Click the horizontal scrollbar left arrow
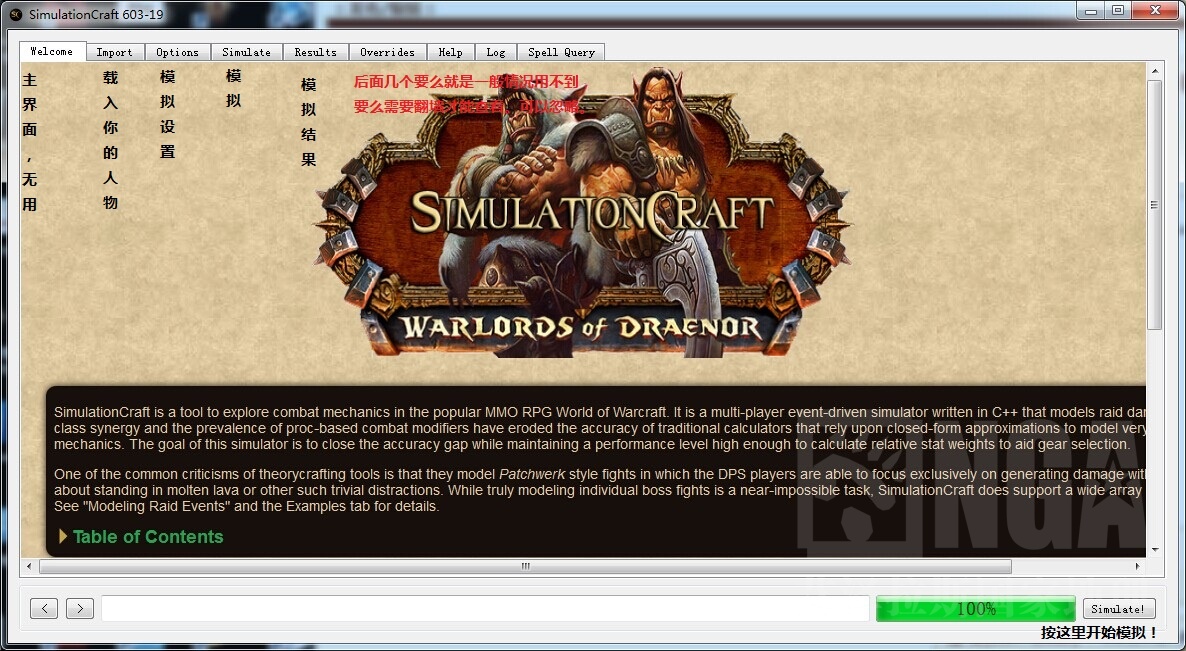 30,566
